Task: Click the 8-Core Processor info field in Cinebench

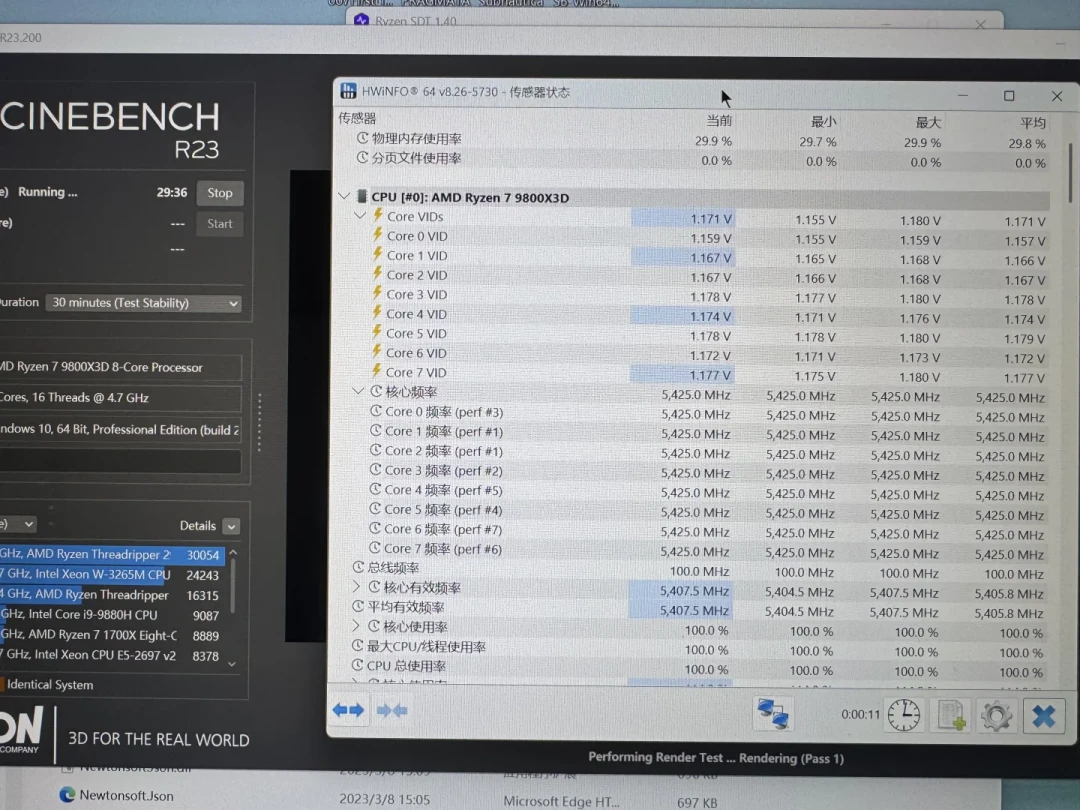Action: pos(121,367)
